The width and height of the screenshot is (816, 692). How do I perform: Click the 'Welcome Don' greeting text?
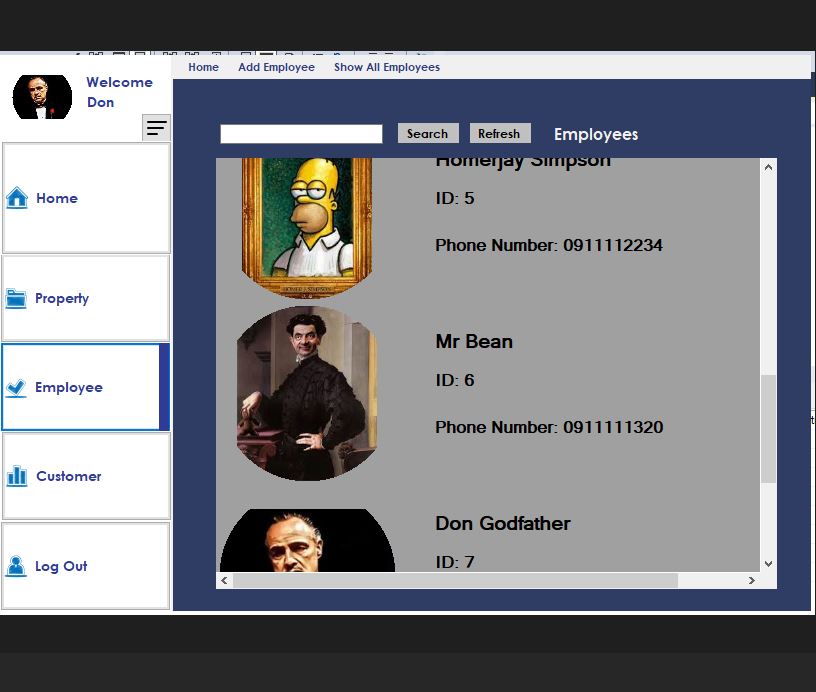[119, 92]
